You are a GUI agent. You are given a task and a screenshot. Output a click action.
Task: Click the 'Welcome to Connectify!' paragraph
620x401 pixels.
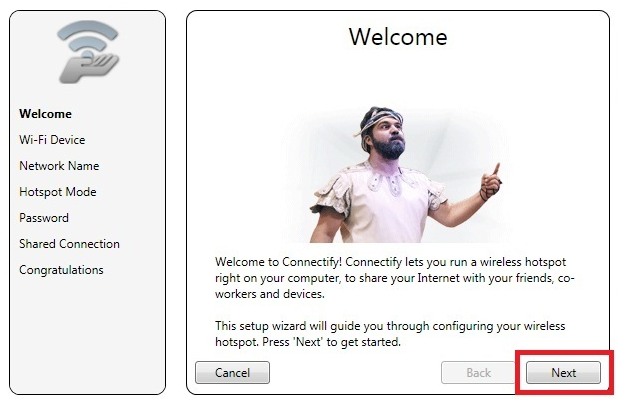395,278
